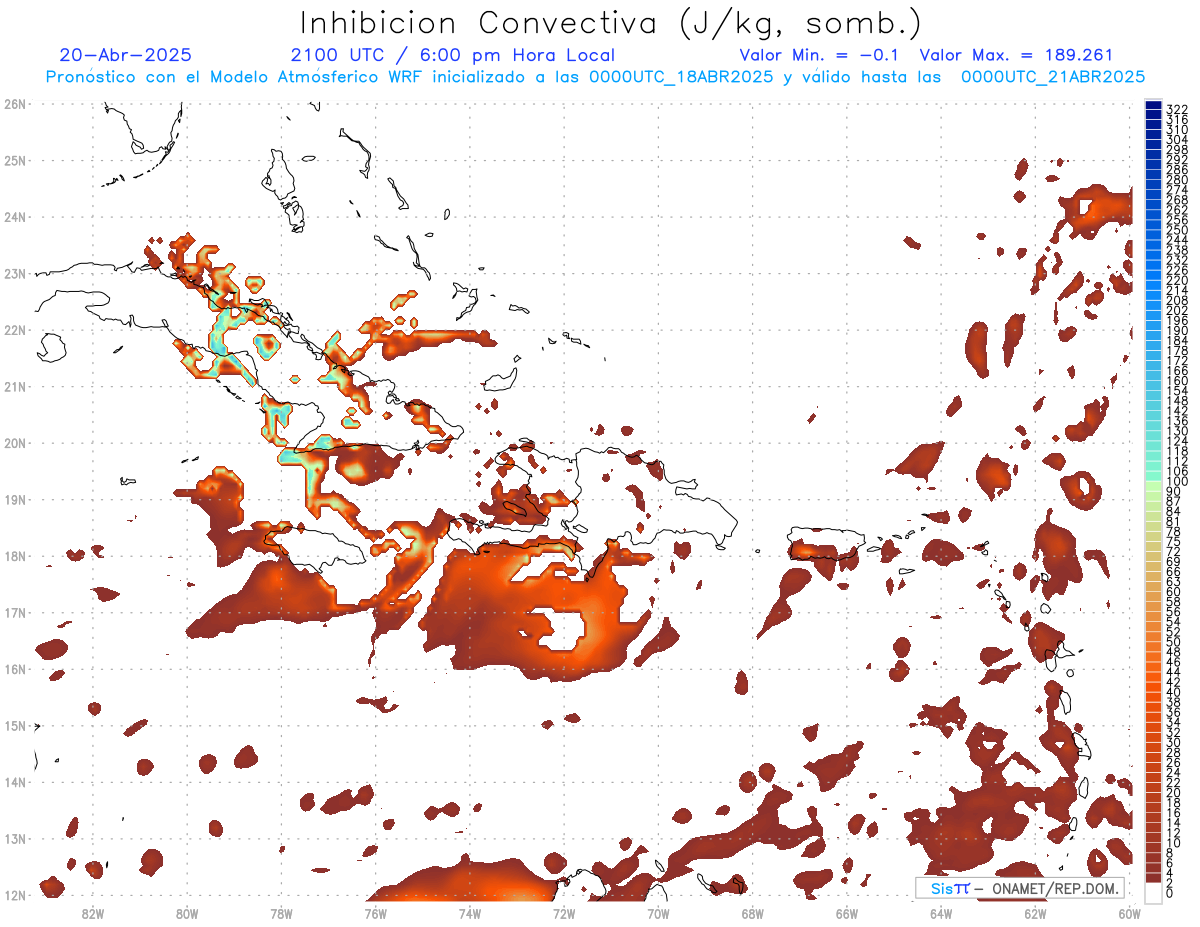Click the 'Pronóstico con el Modelo Atmosférico WRF' line
This screenshot has height=927, width=1200.
click(595, 76)
